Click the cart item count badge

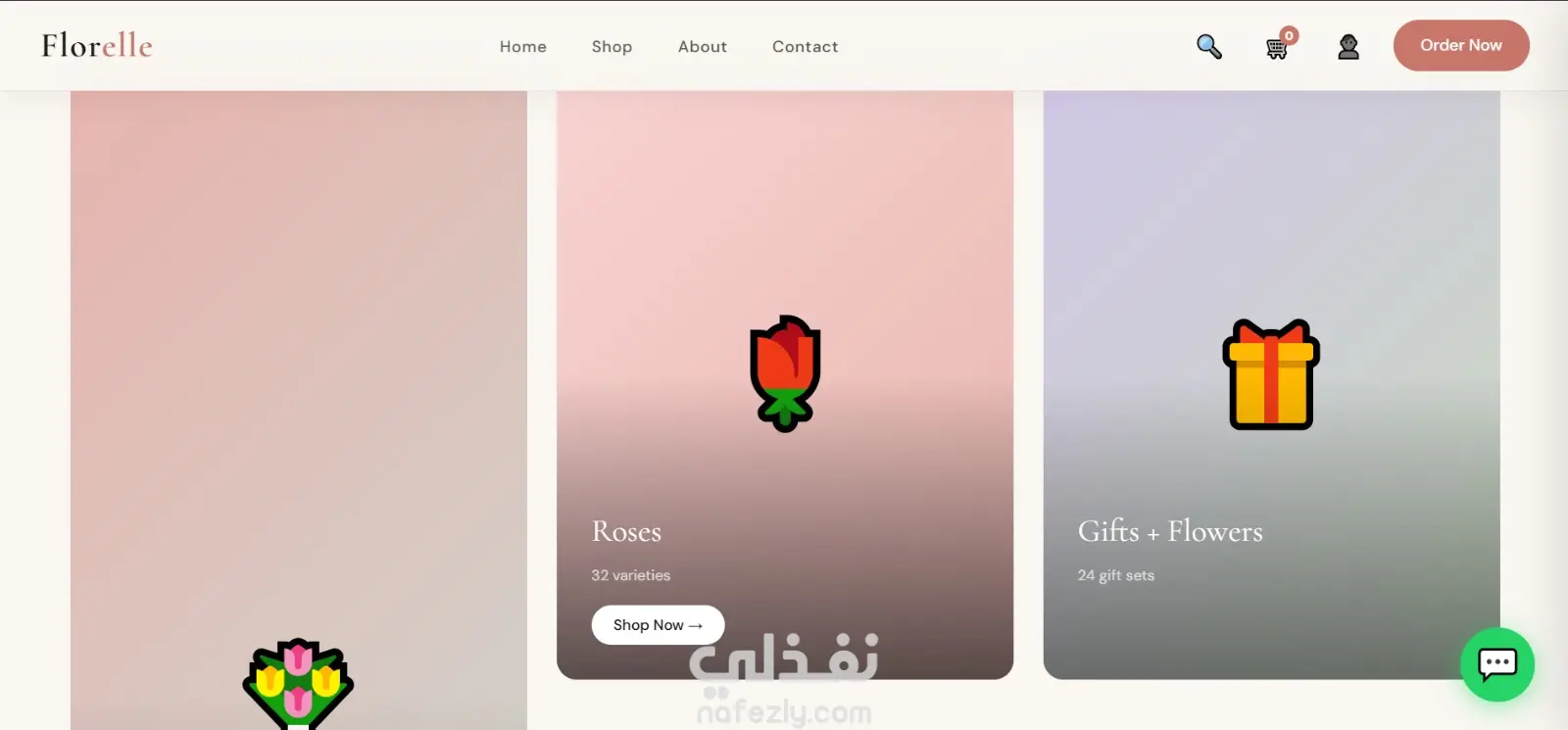(x=1290, y=35)
